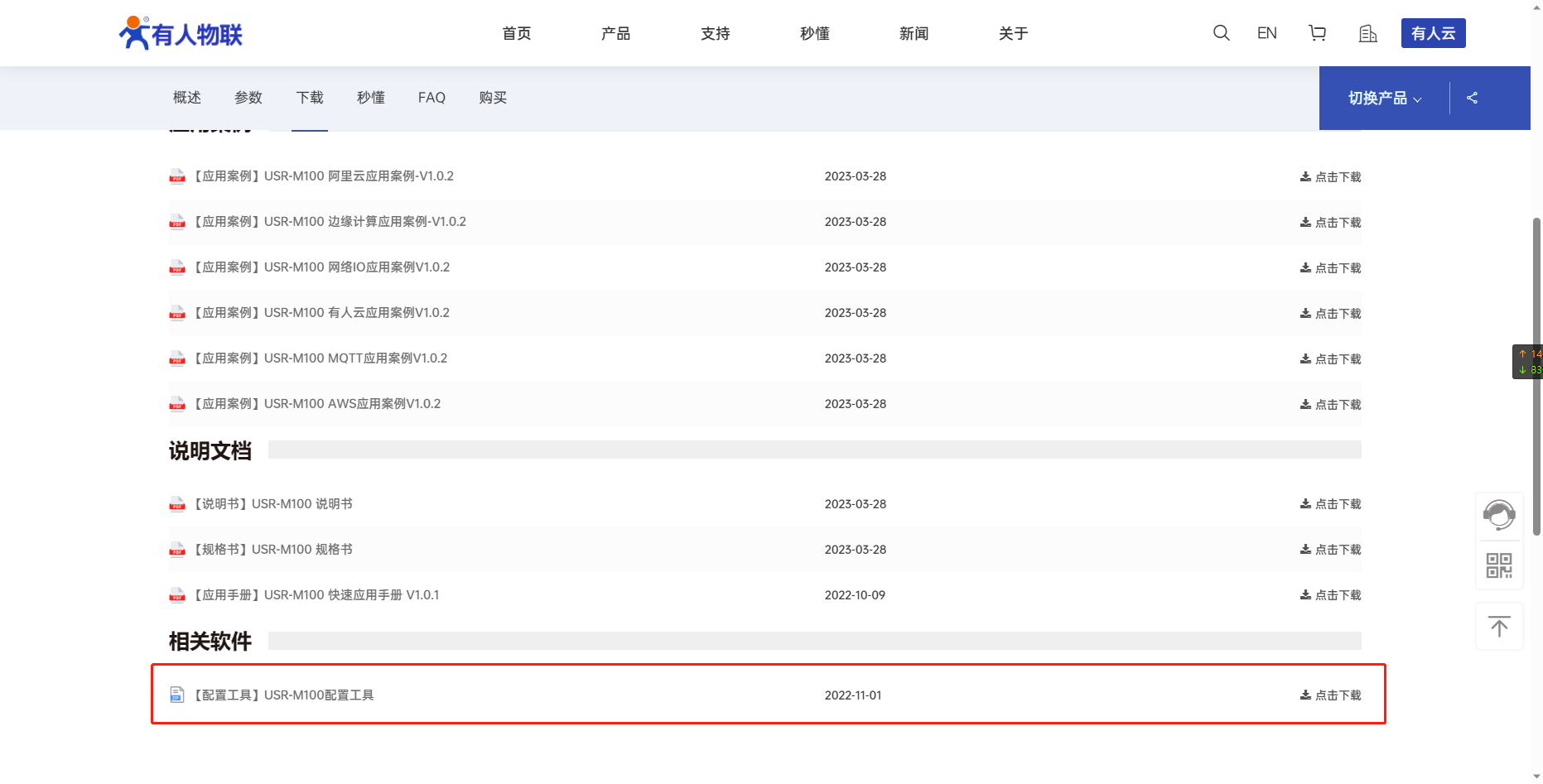Viewport: 1543px width, 784px height.
Task: Open 【配置工具】USR-M100配置工具 title
Action: pyautogui.click(x=284, y=695)
